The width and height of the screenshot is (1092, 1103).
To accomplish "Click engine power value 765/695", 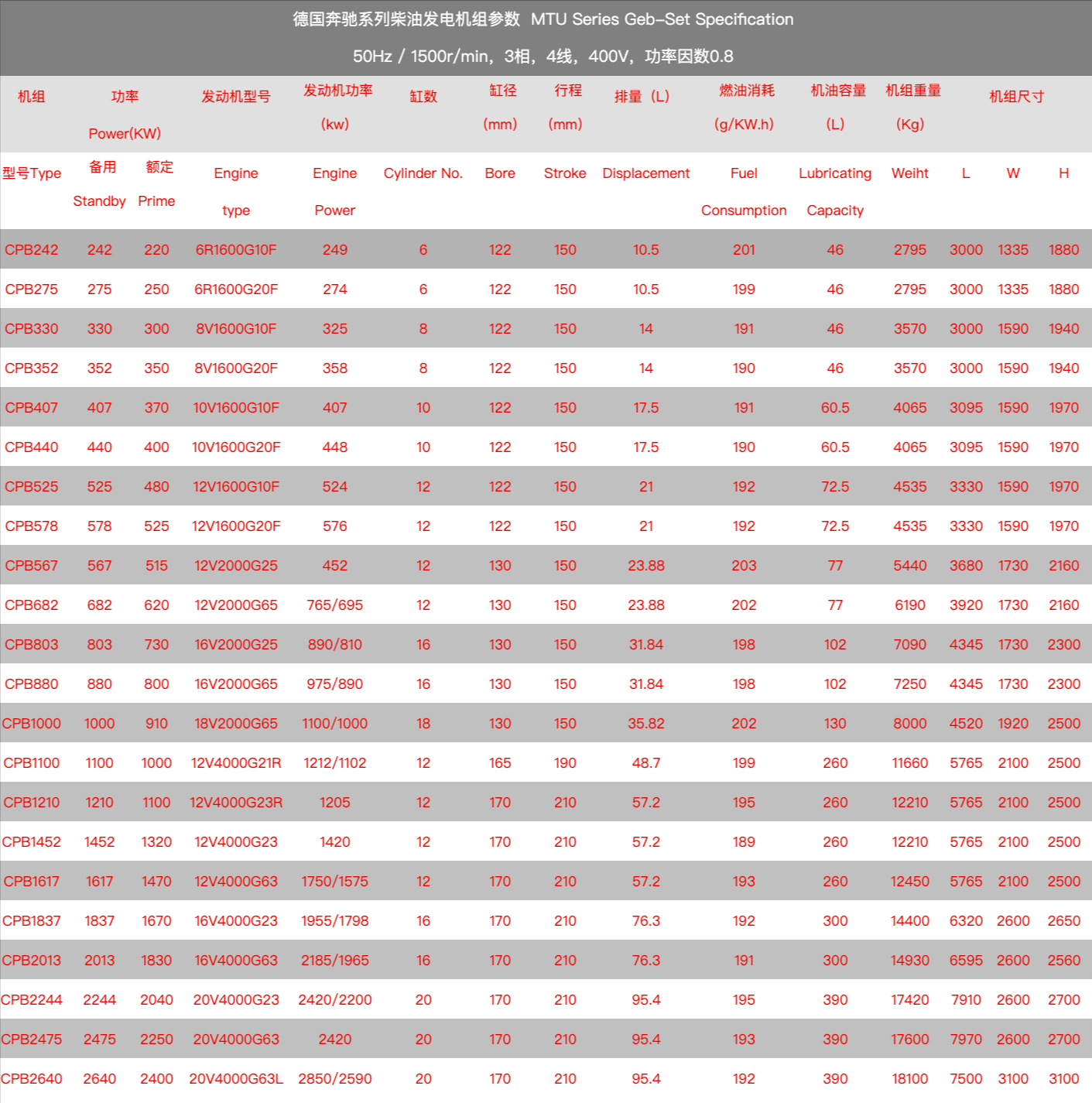I will click(335, 605).
